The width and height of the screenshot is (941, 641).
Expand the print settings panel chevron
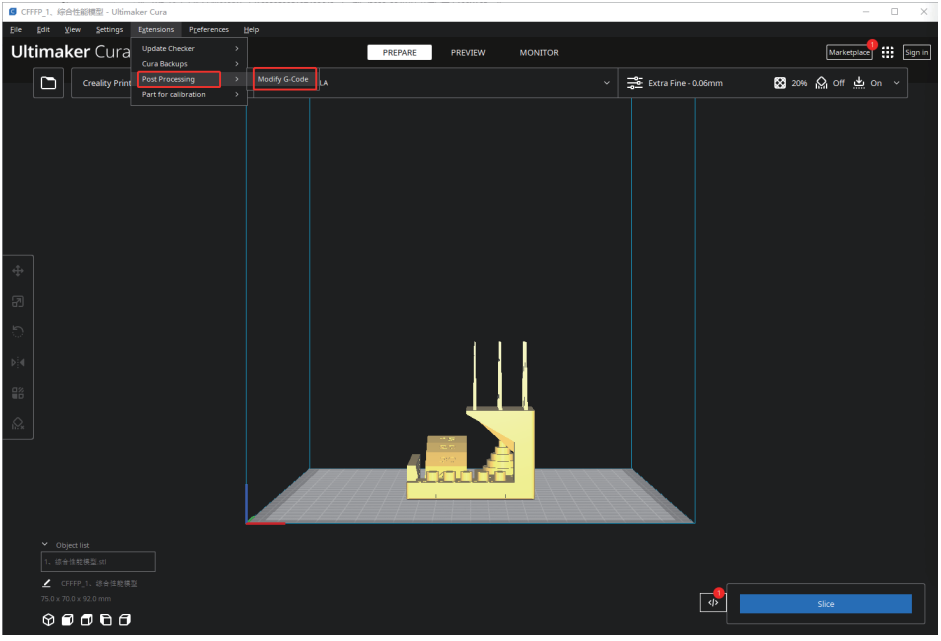(896, 83)
